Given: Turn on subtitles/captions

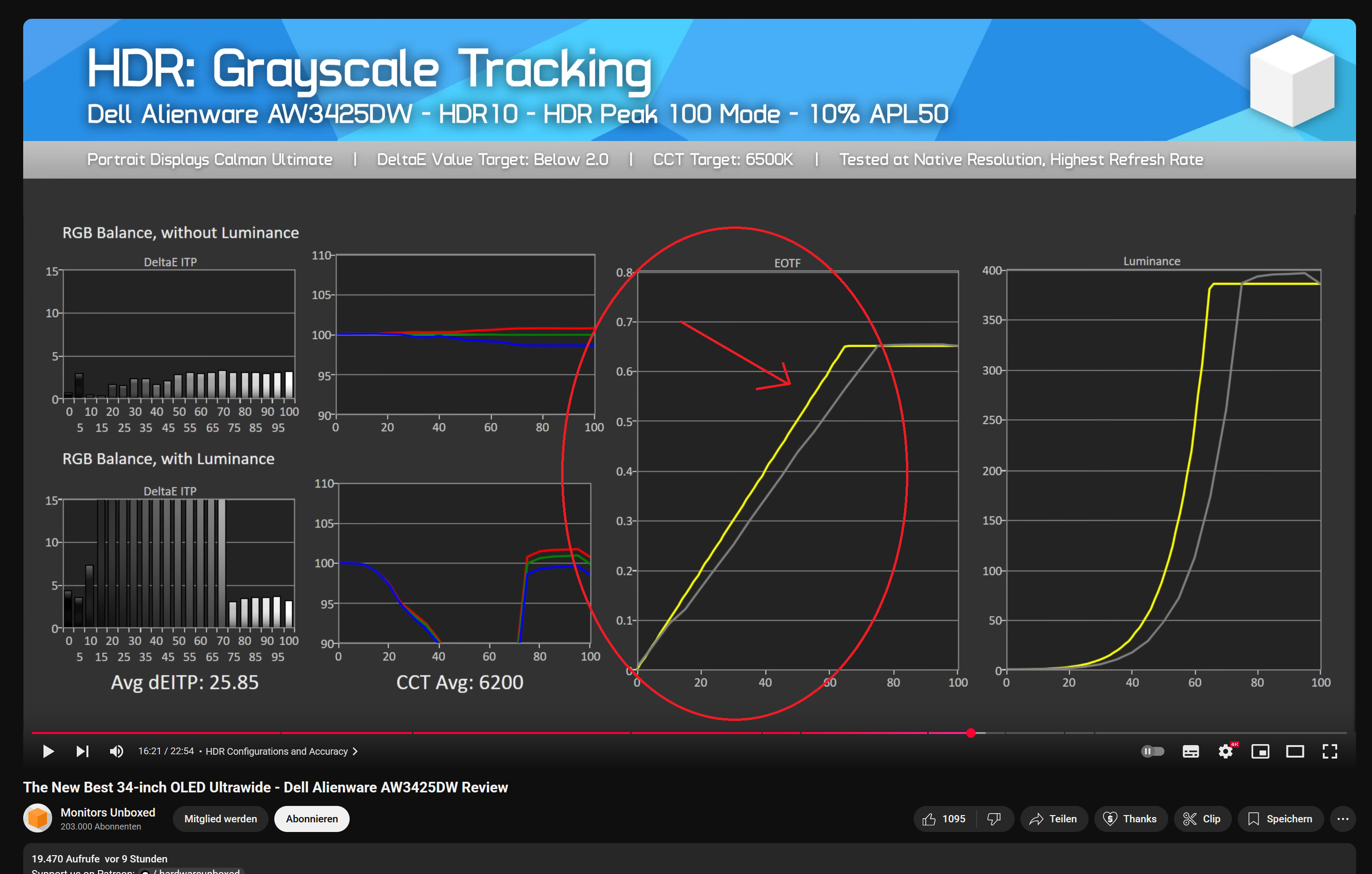Looking at the screenshot, I should point(1190,751).
